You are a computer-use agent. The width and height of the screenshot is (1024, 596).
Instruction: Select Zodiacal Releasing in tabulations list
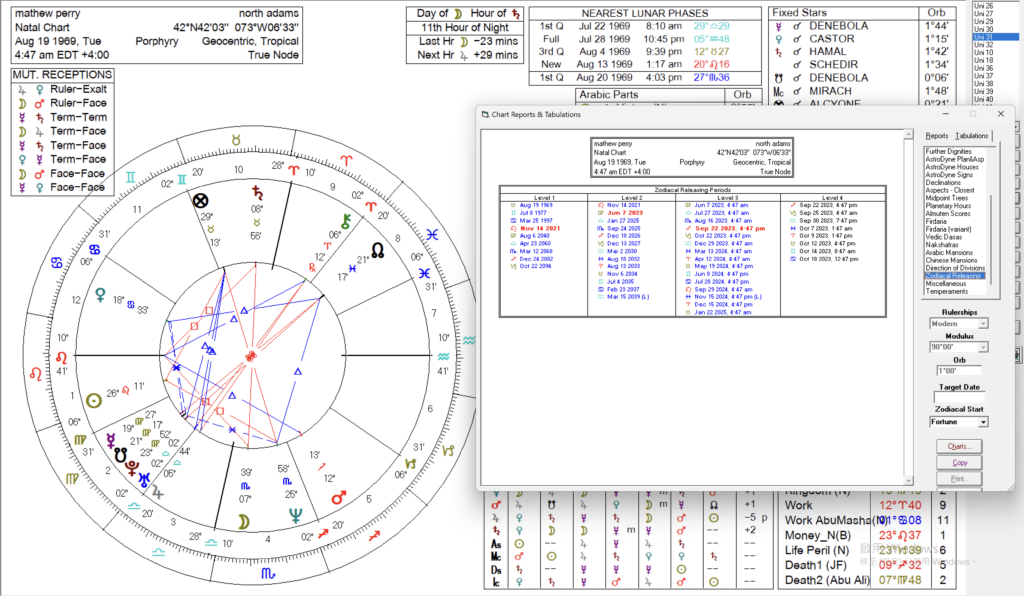point(956,275)
